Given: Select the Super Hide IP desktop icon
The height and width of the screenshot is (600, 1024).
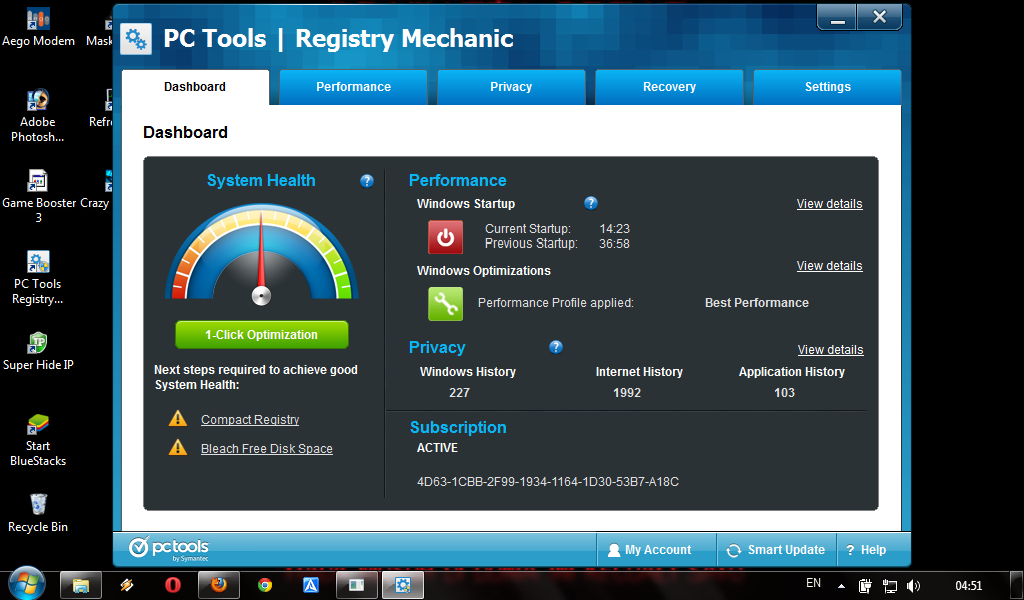Looking at the screenshot, I should point(38,351).
